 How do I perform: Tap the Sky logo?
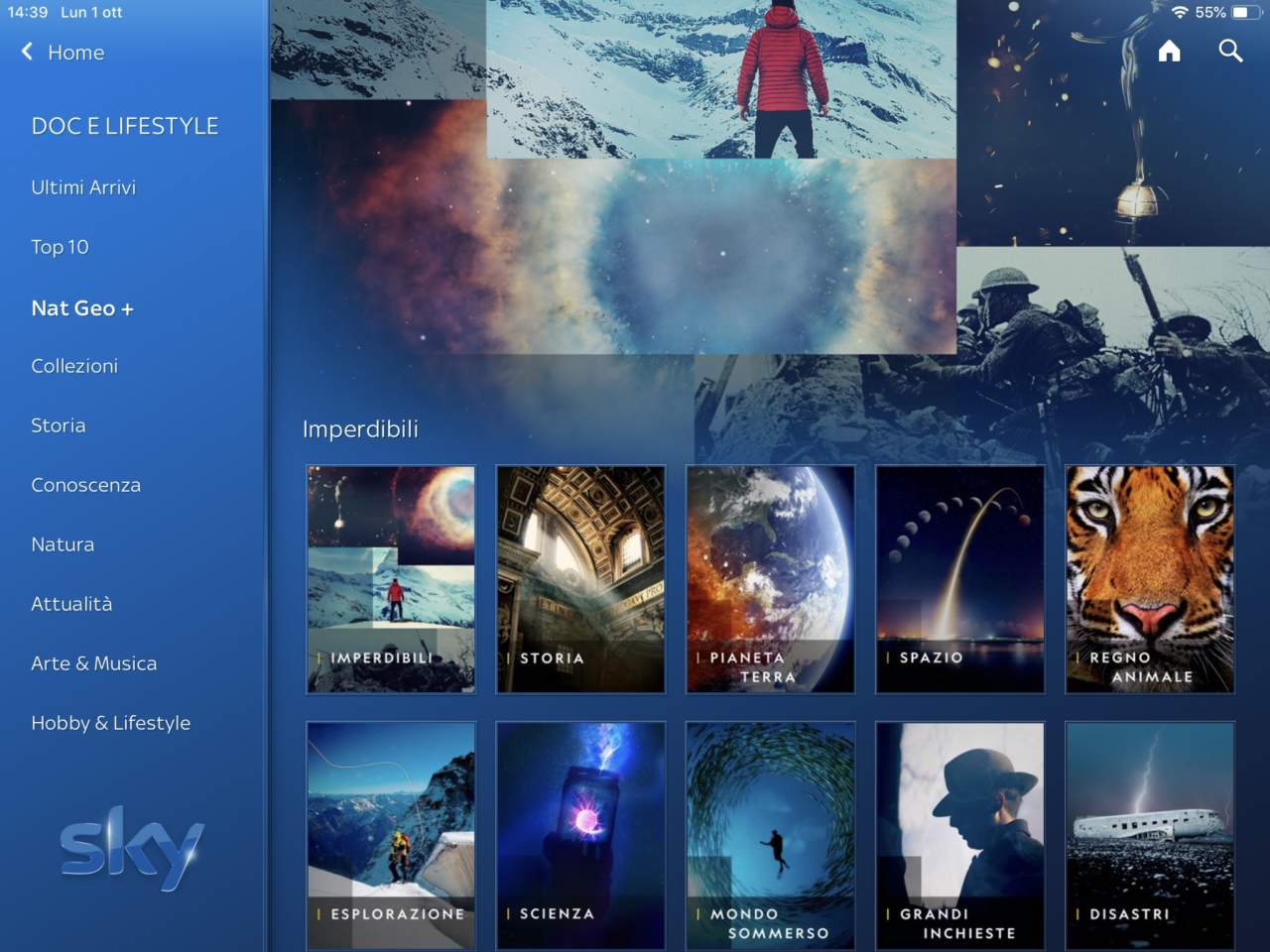coord(132,848)
